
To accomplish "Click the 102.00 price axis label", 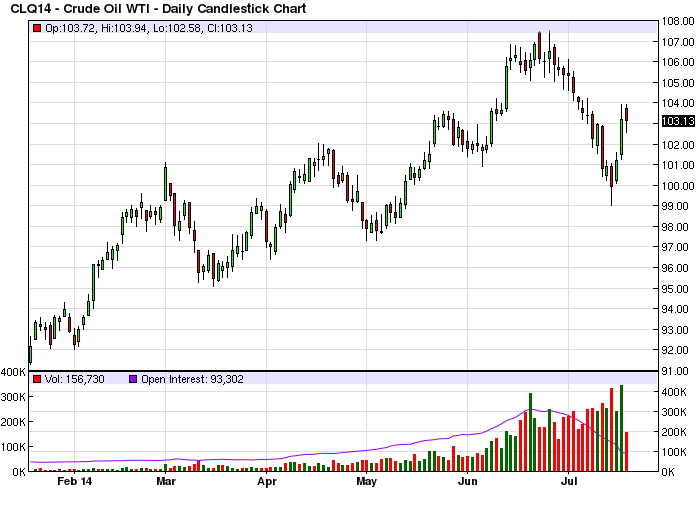I will [x=678, y=145].
